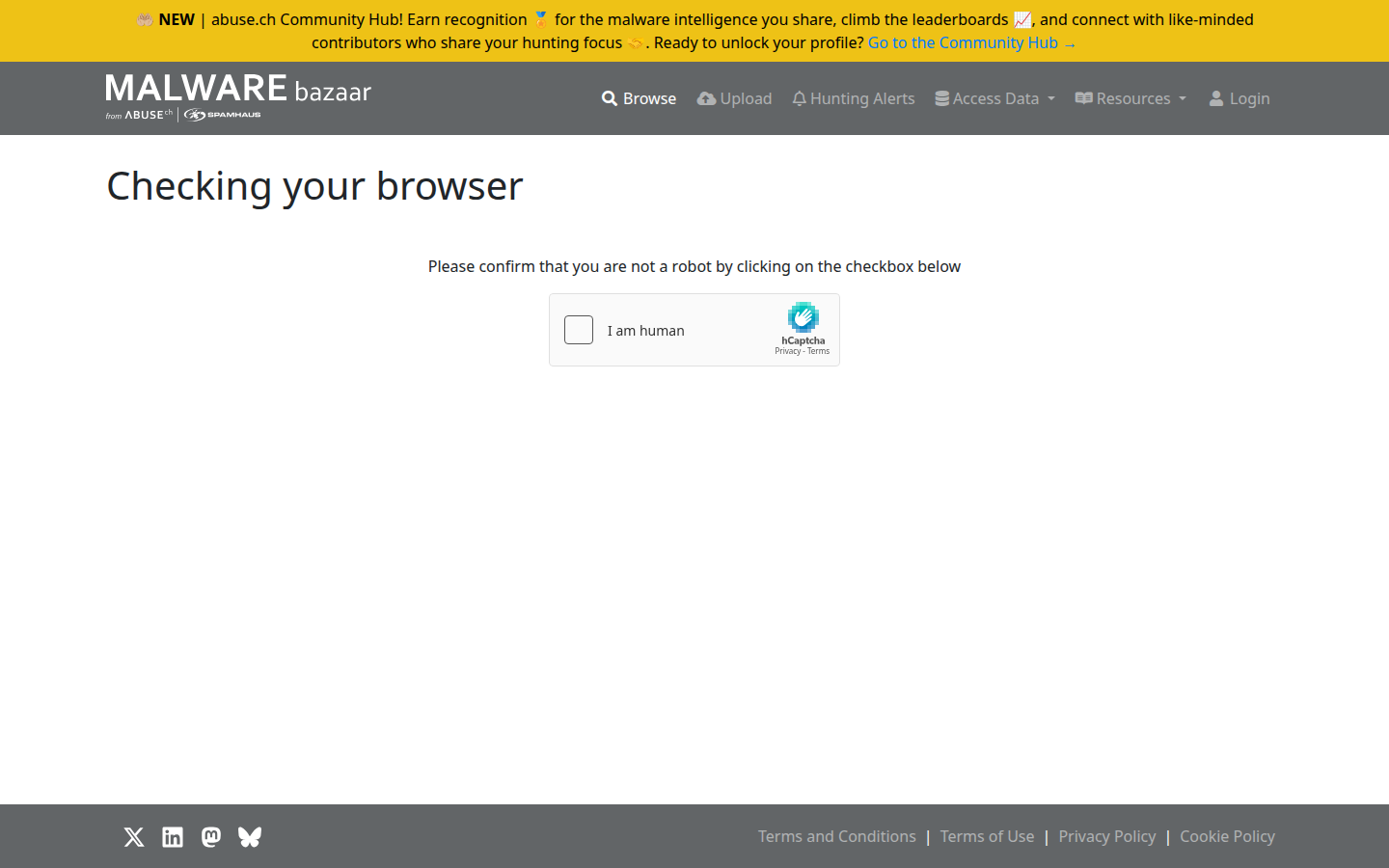
Task: Click the MALWARE bazaar logo
Action: point(238,97)
